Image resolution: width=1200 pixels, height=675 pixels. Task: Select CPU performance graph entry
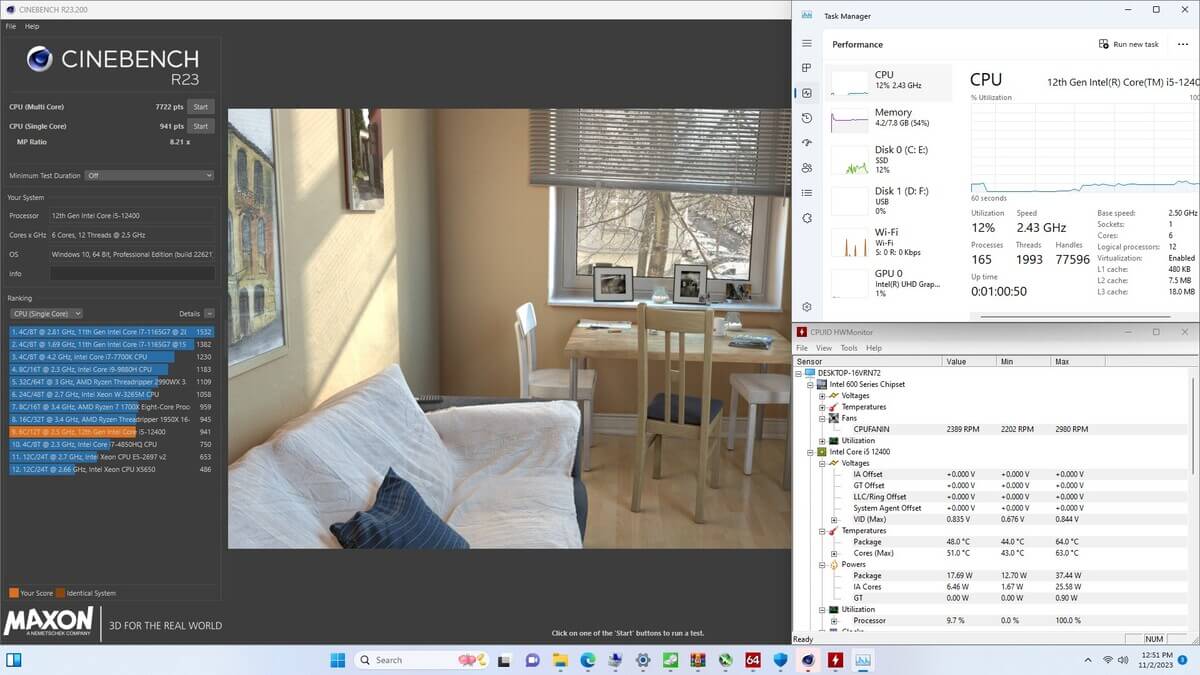click(x=889, y=82)
